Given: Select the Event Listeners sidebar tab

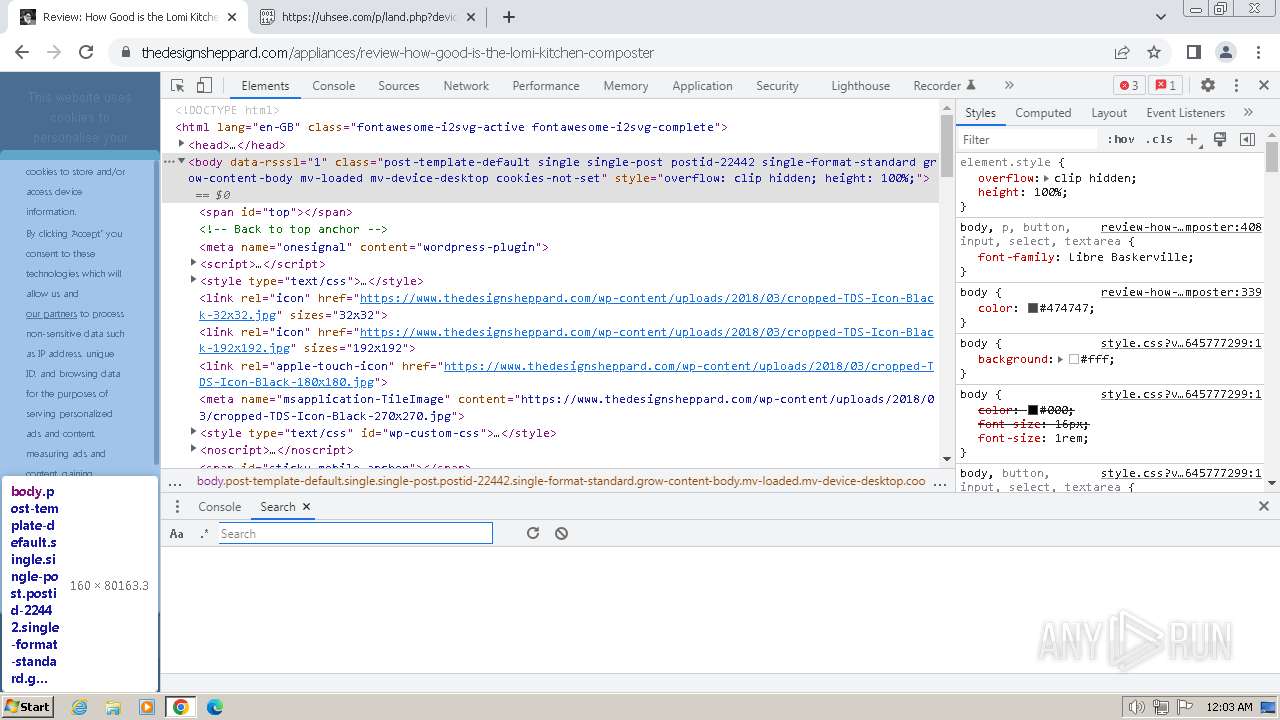Looking at the screenshot, I should (x=1185, y=113).
